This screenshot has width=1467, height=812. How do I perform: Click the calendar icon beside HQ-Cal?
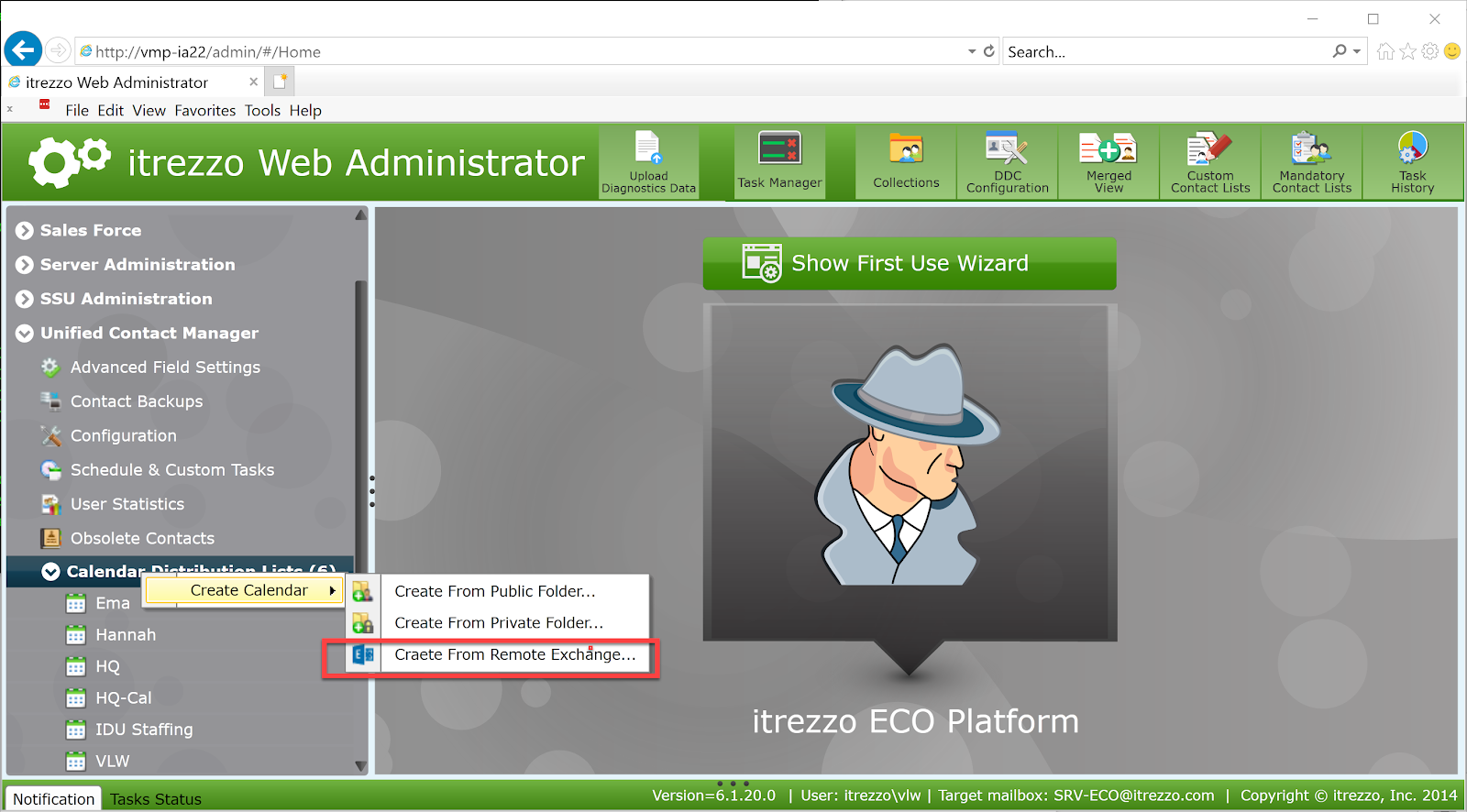tap(76, 698)
